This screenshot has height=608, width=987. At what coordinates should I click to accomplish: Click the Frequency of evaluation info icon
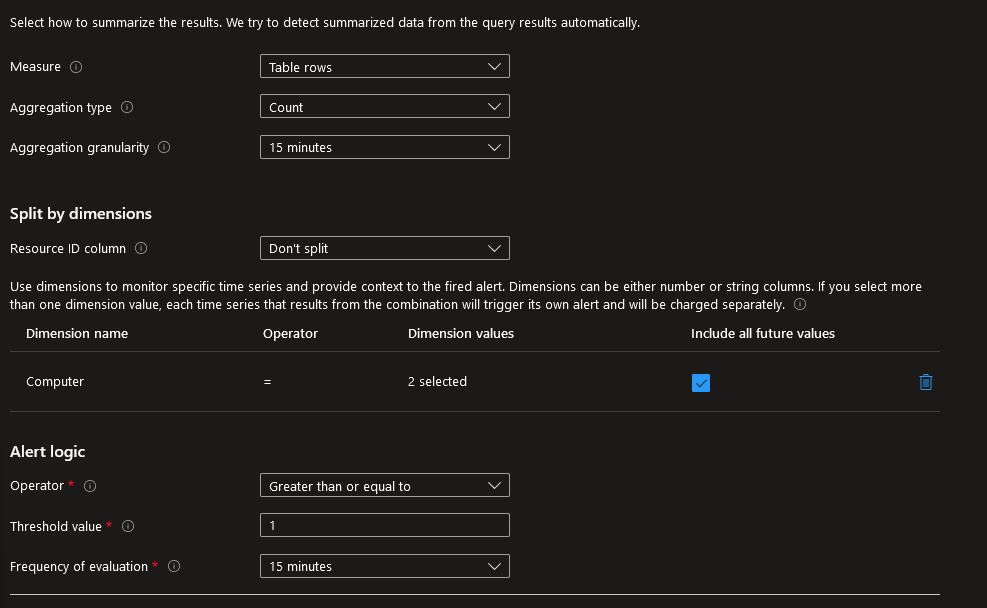click(x=174, y=566)
